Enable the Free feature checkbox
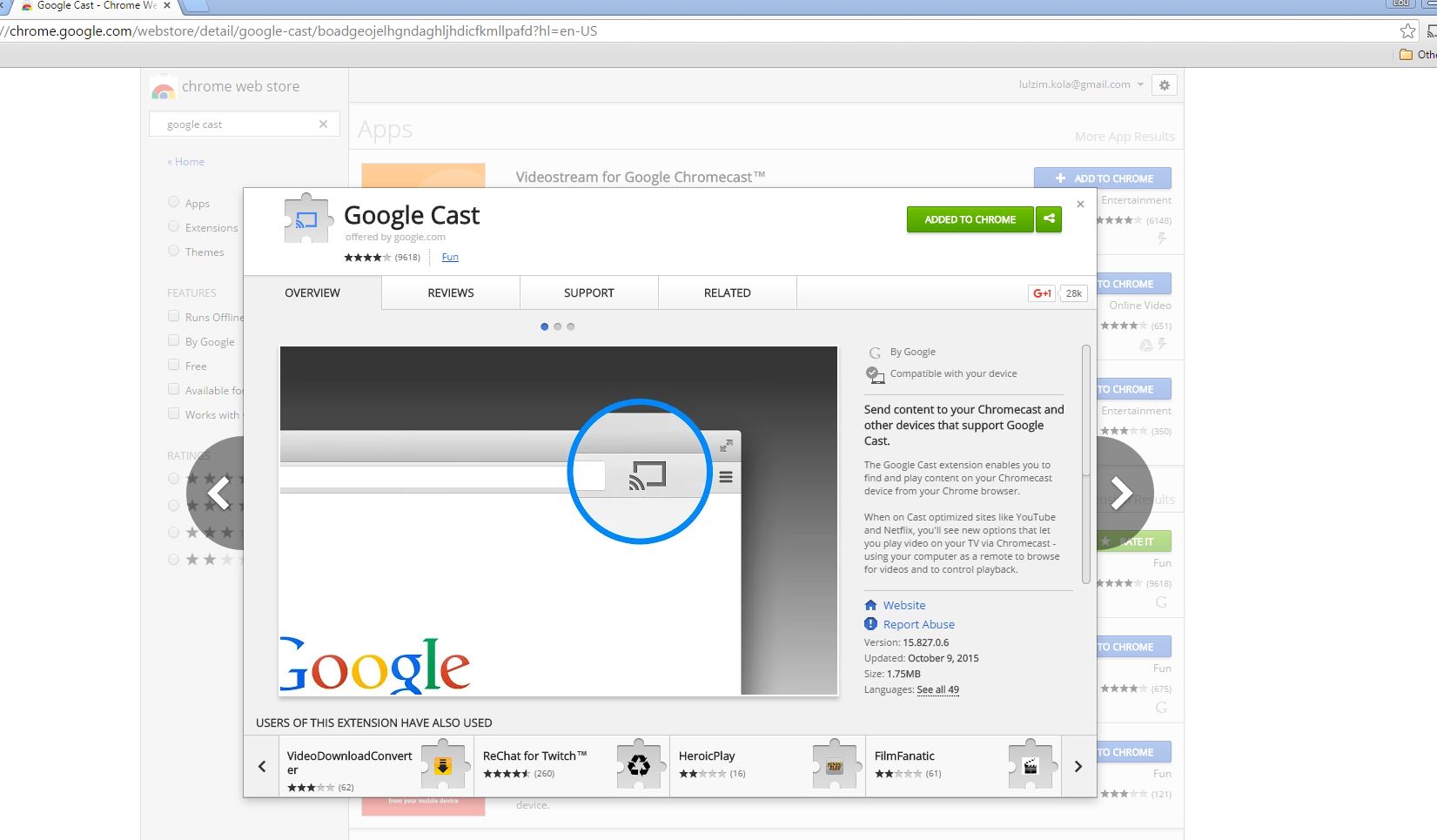This screenshot has width=1437, height=840. coord(173,365)
